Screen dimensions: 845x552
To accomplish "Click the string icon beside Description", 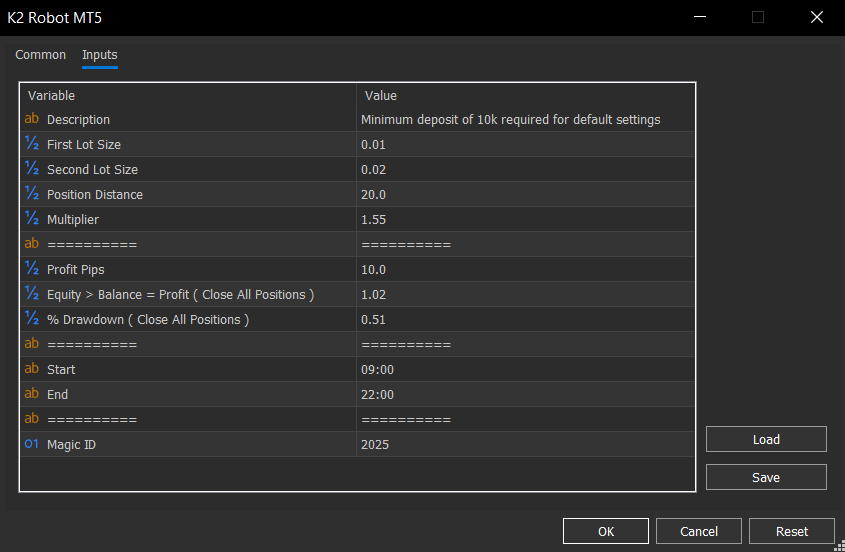I will (x=32, y=119).
